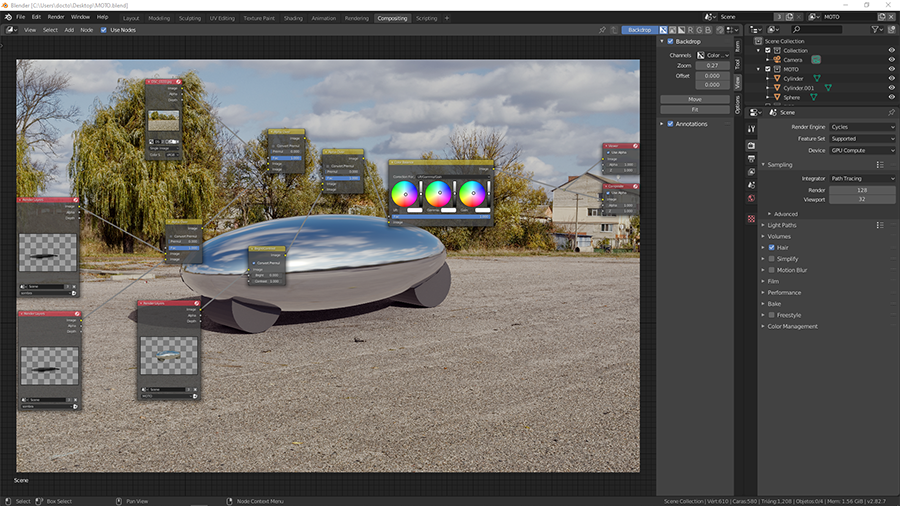Open the Device dropdown set to GPU Compute
900x506 pixels.
(862, 150)
